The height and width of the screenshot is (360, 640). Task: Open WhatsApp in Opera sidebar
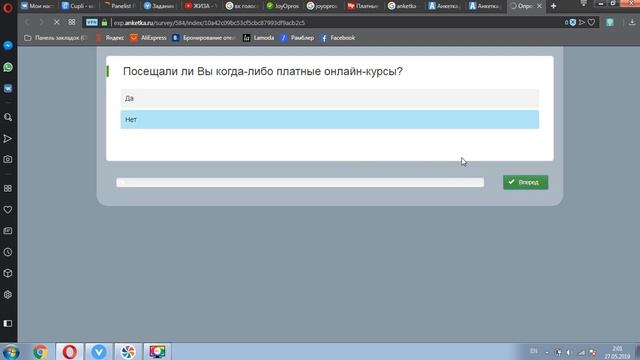click(x=8, y=67)
